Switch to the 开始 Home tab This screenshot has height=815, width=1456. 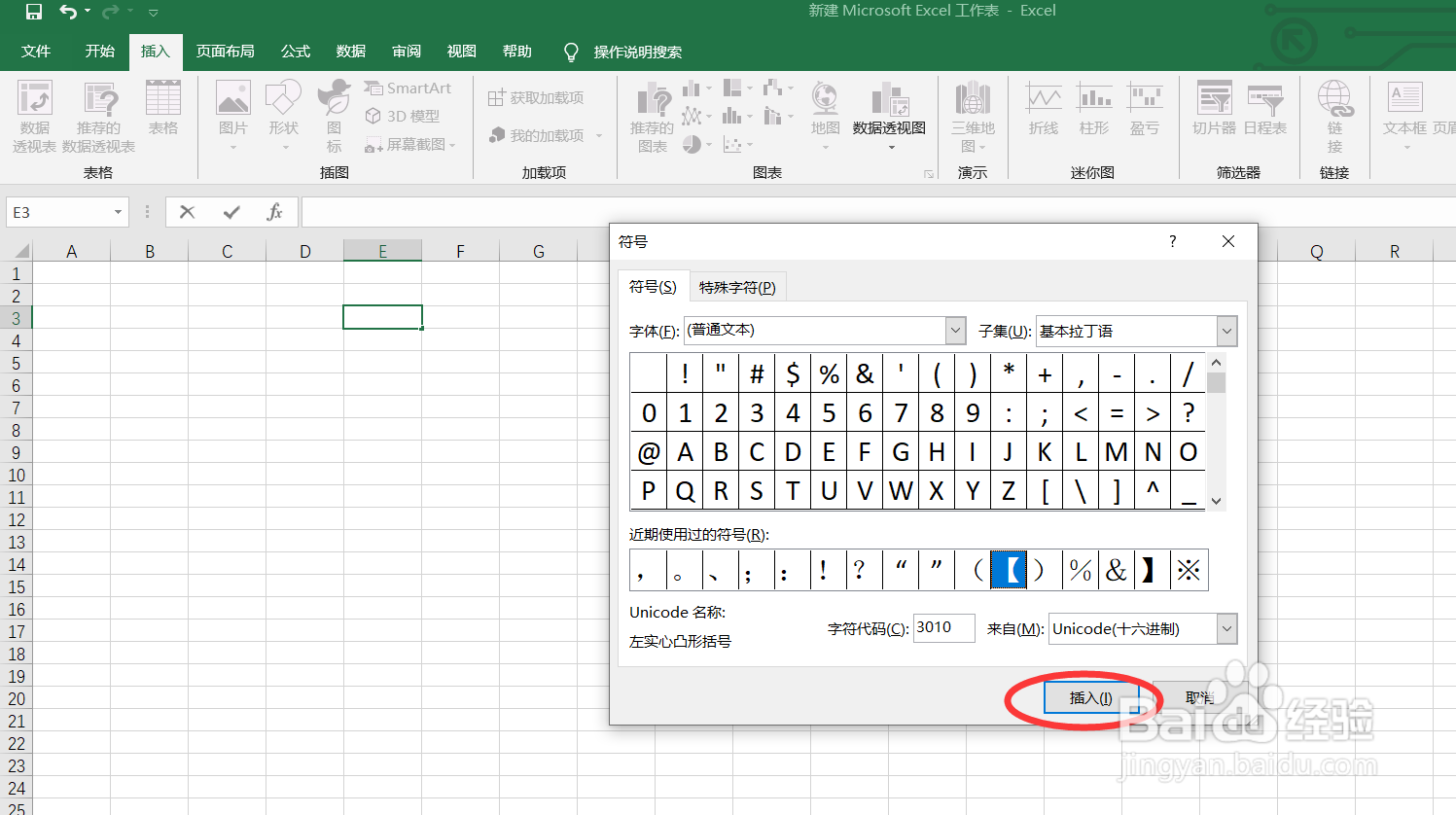pos(99,51)
